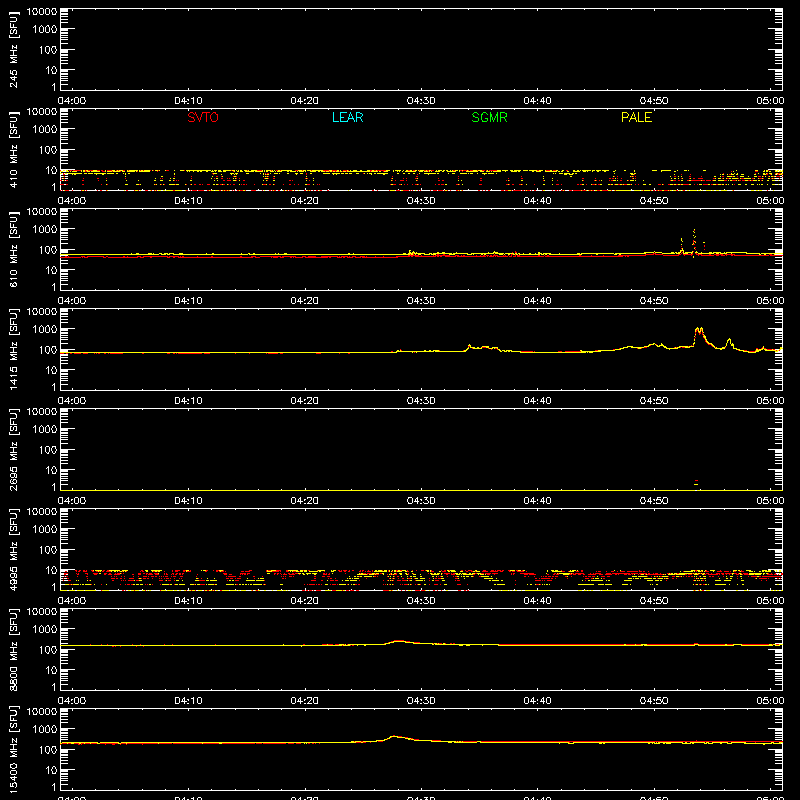Click the 100 tick label of 410 MHz panel
Screen dimensions: 800x800
[x=47, y=150]
